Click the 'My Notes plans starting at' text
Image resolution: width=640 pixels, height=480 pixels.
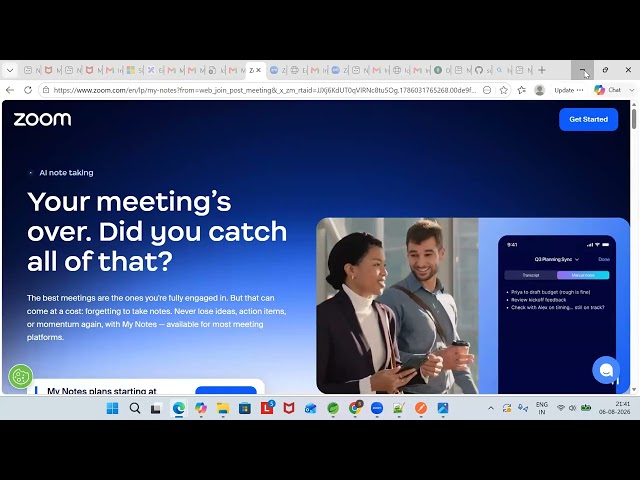pyautogui.click(x=102, y=391)
